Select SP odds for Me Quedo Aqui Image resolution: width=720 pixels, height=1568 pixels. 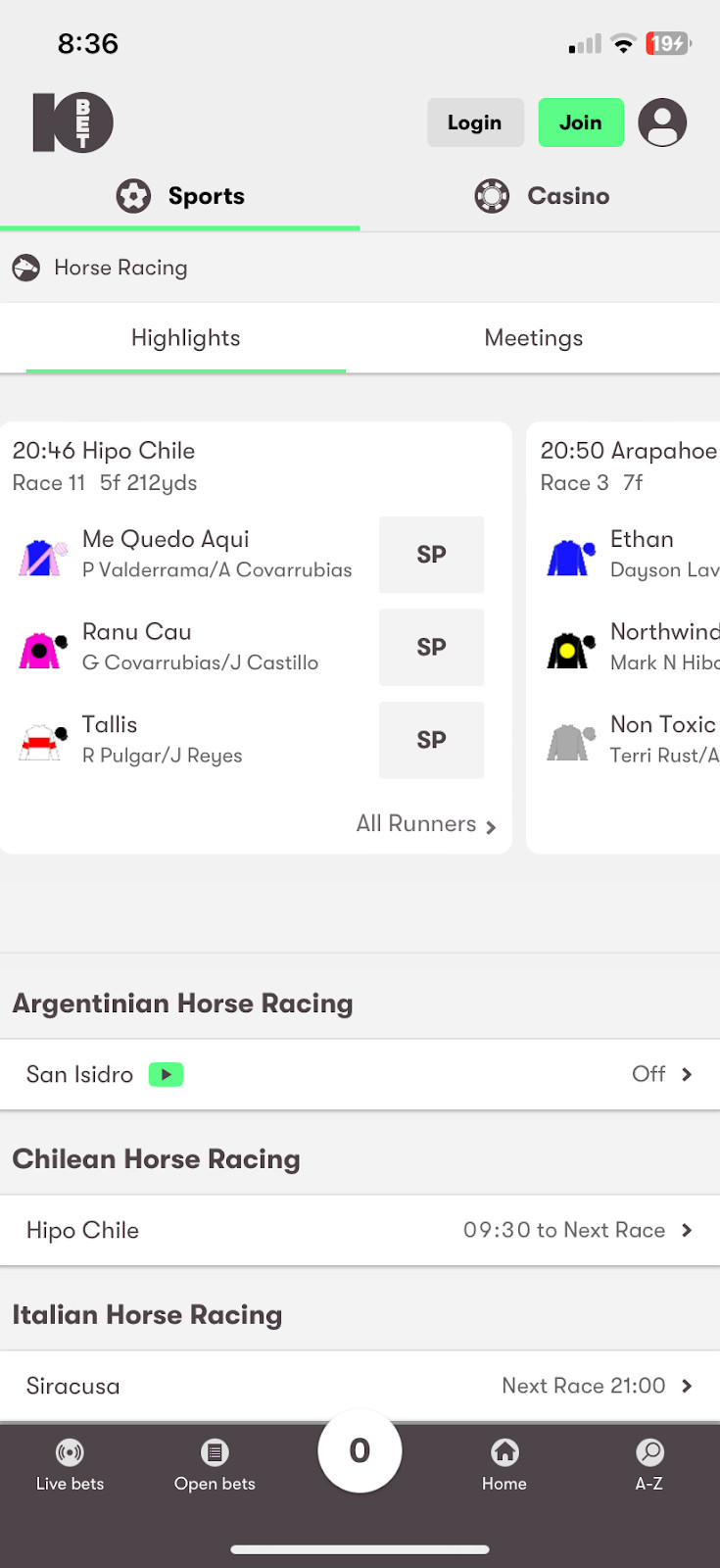(x=431, y=555)
